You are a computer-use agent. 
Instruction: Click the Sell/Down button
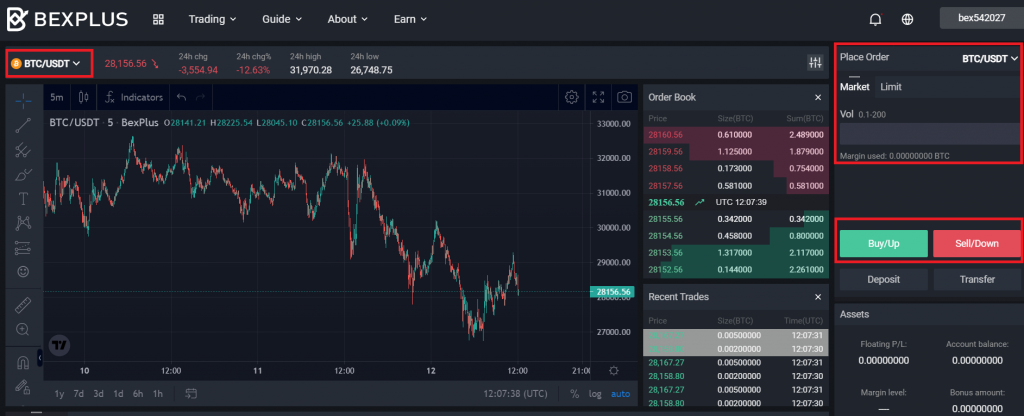977,244
